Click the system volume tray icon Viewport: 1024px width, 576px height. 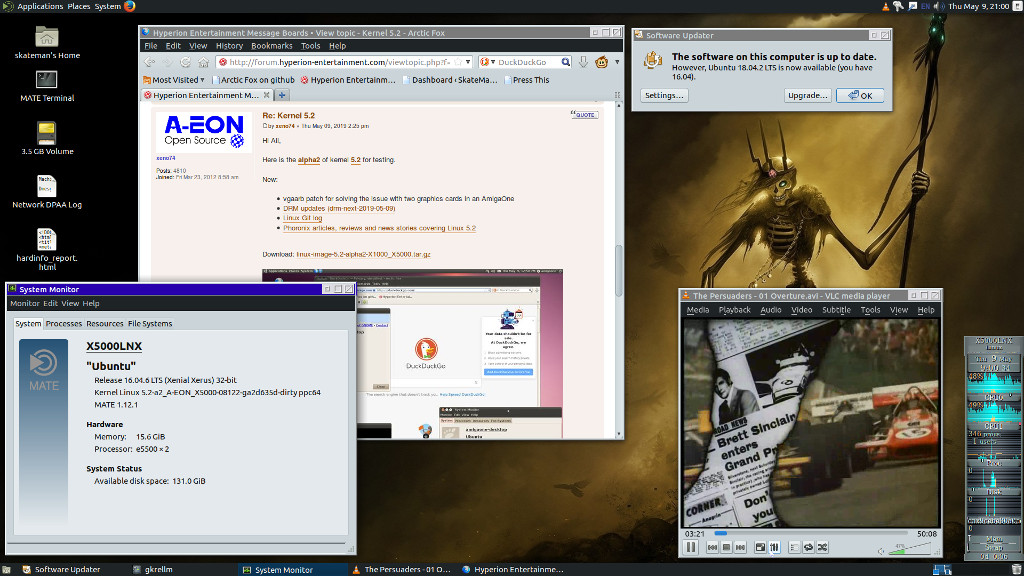(x=938, y=6)
